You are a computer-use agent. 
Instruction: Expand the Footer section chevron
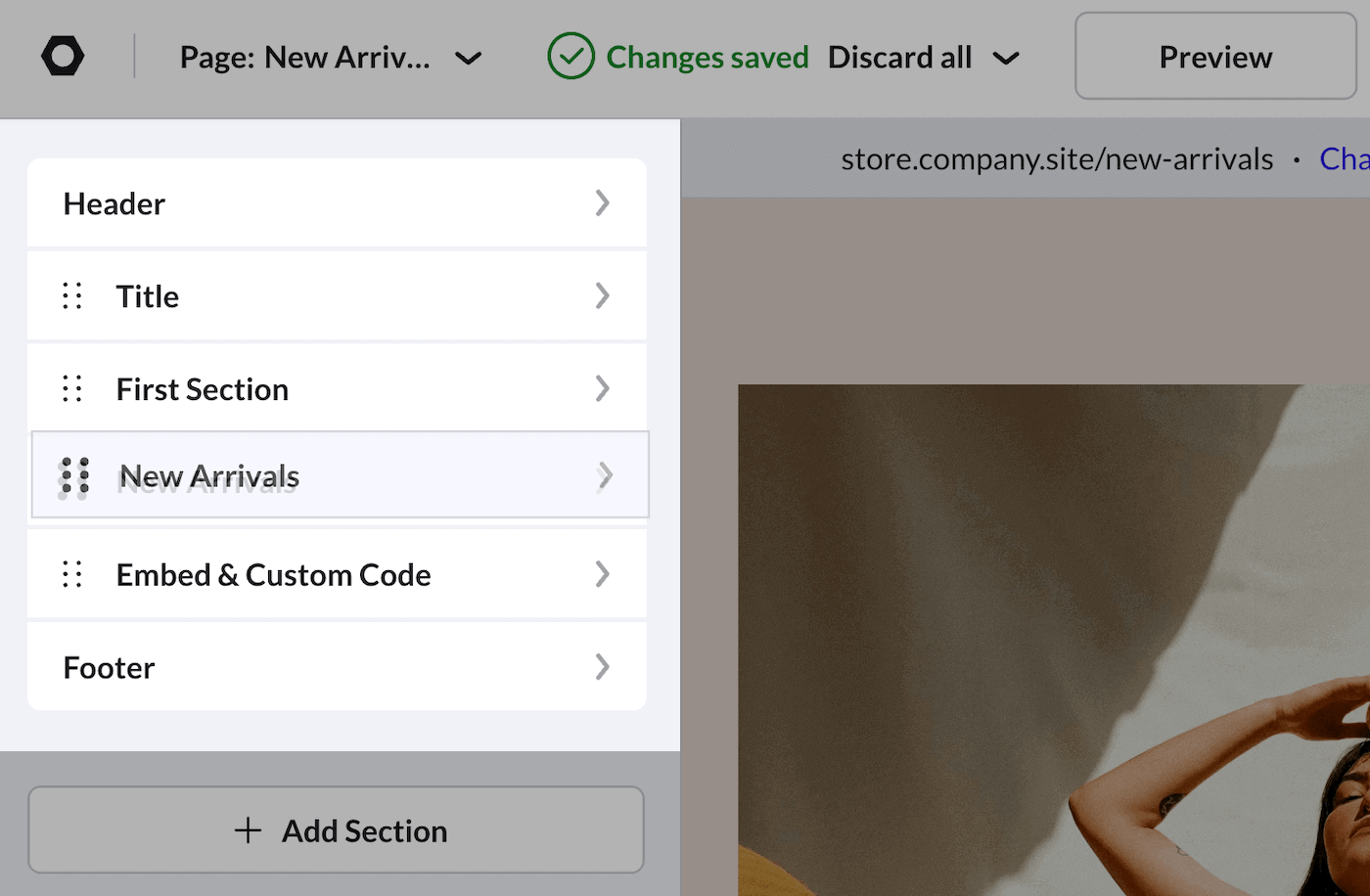603,667
